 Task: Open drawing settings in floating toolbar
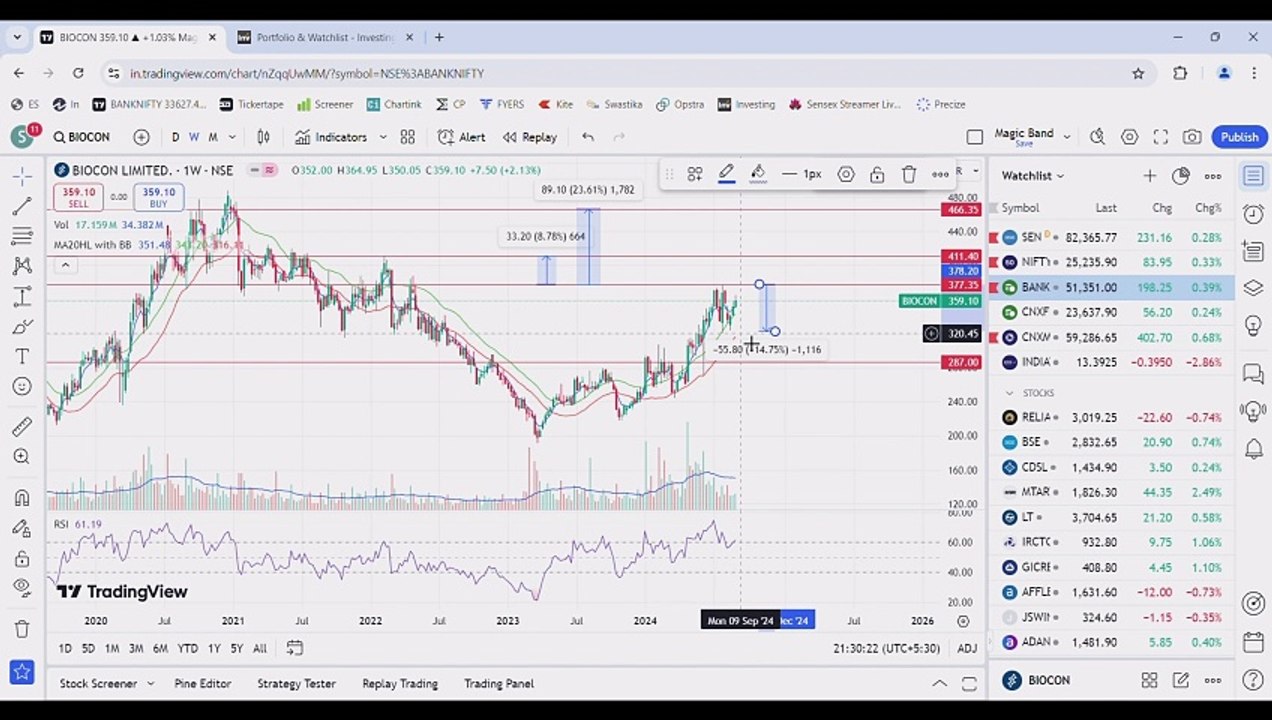point(845,174)
